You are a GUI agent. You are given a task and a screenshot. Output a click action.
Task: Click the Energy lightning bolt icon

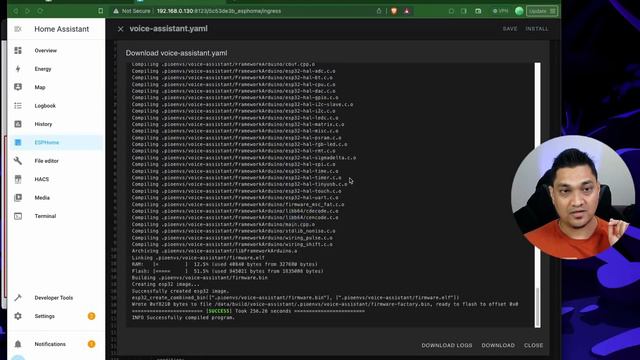click(x=18, y=69)
